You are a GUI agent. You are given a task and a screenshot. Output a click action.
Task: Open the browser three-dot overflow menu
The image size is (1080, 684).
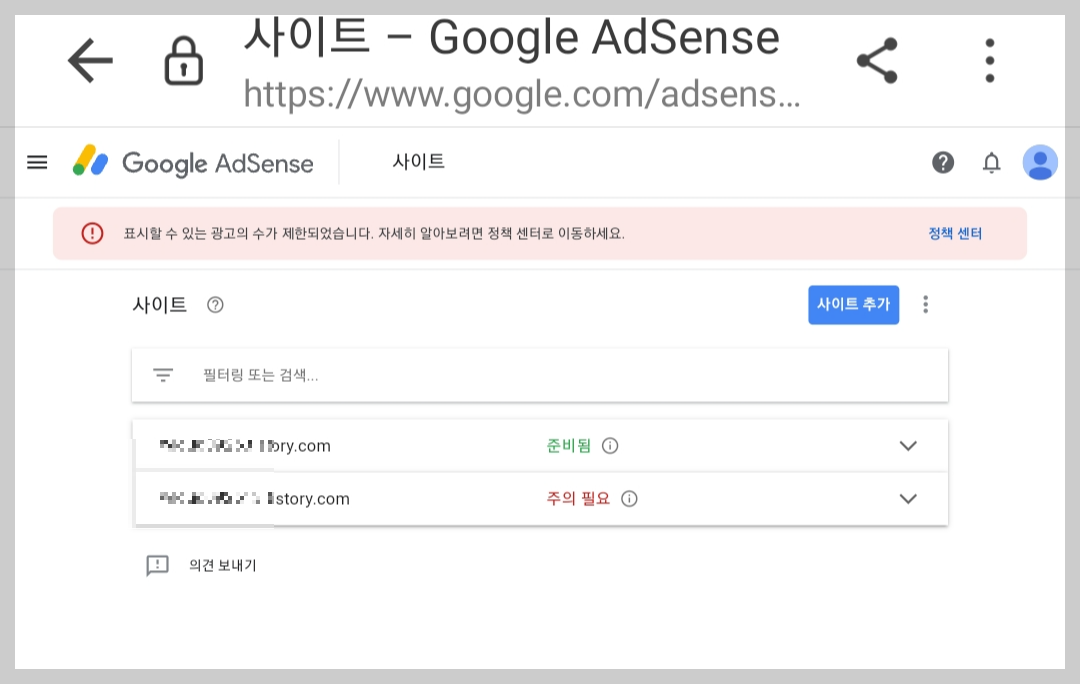point(990,61)
